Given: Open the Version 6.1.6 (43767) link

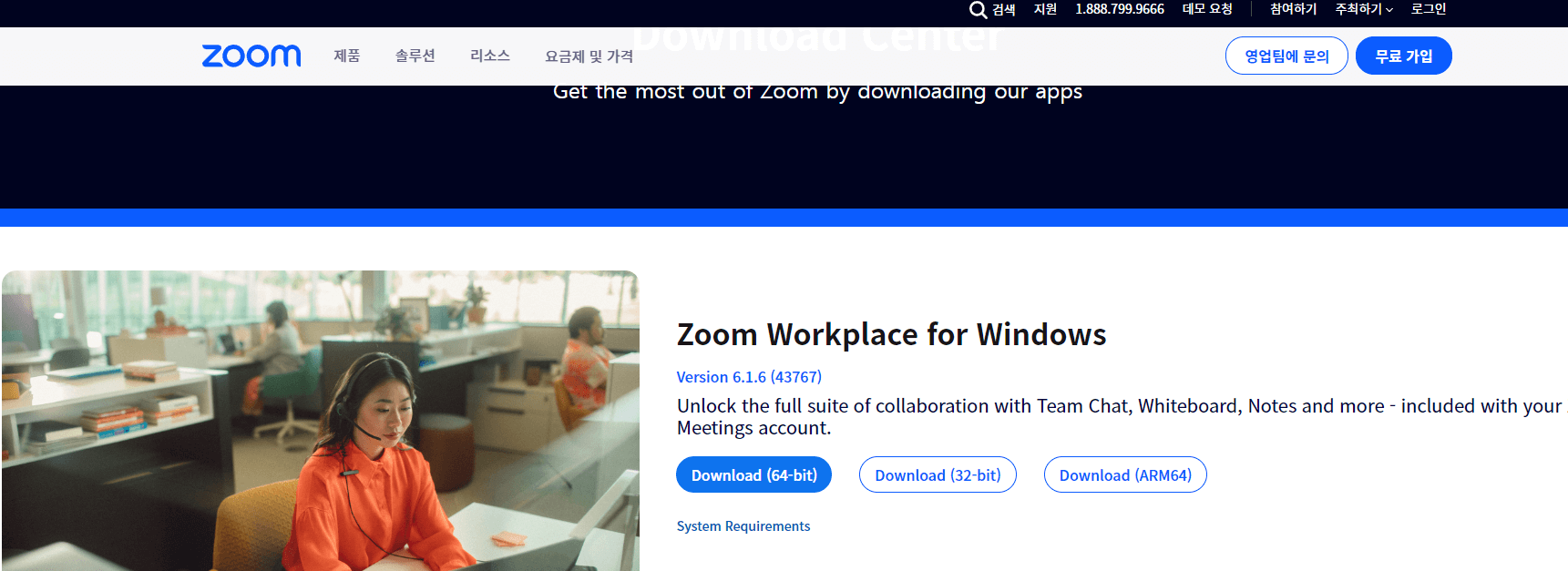Looking at the screenshot, I should click(x=749, y=377).
